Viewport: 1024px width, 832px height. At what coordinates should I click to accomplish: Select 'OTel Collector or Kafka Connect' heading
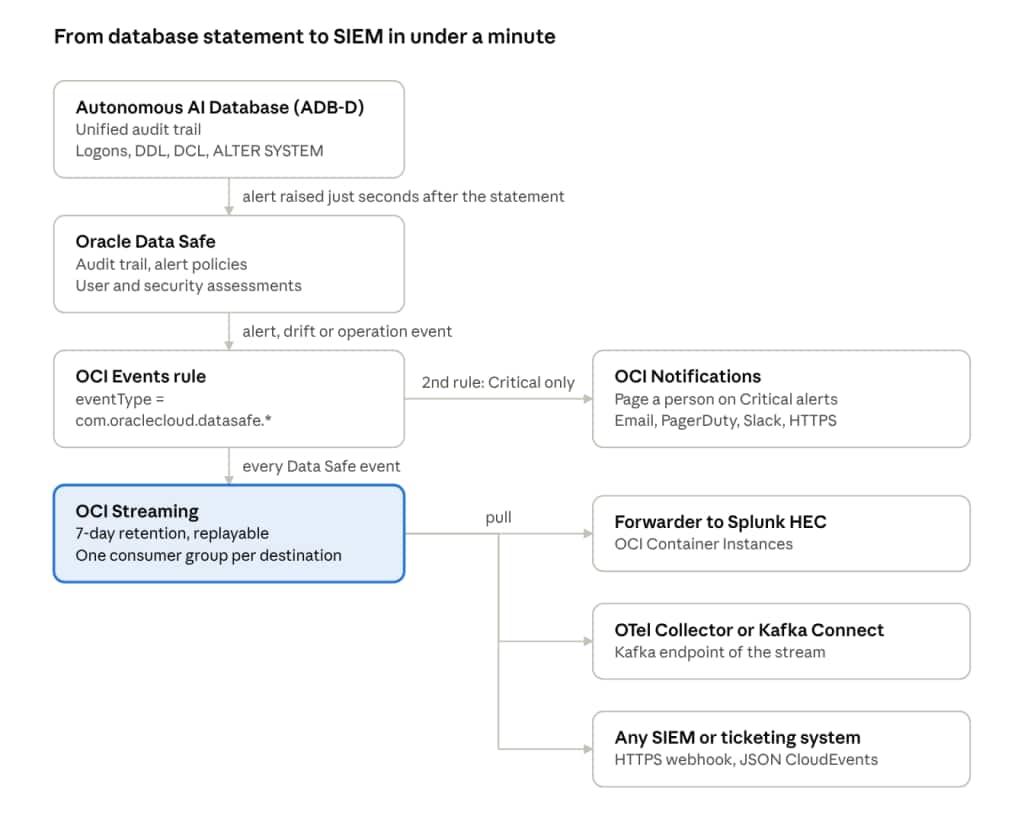[749, 630]
